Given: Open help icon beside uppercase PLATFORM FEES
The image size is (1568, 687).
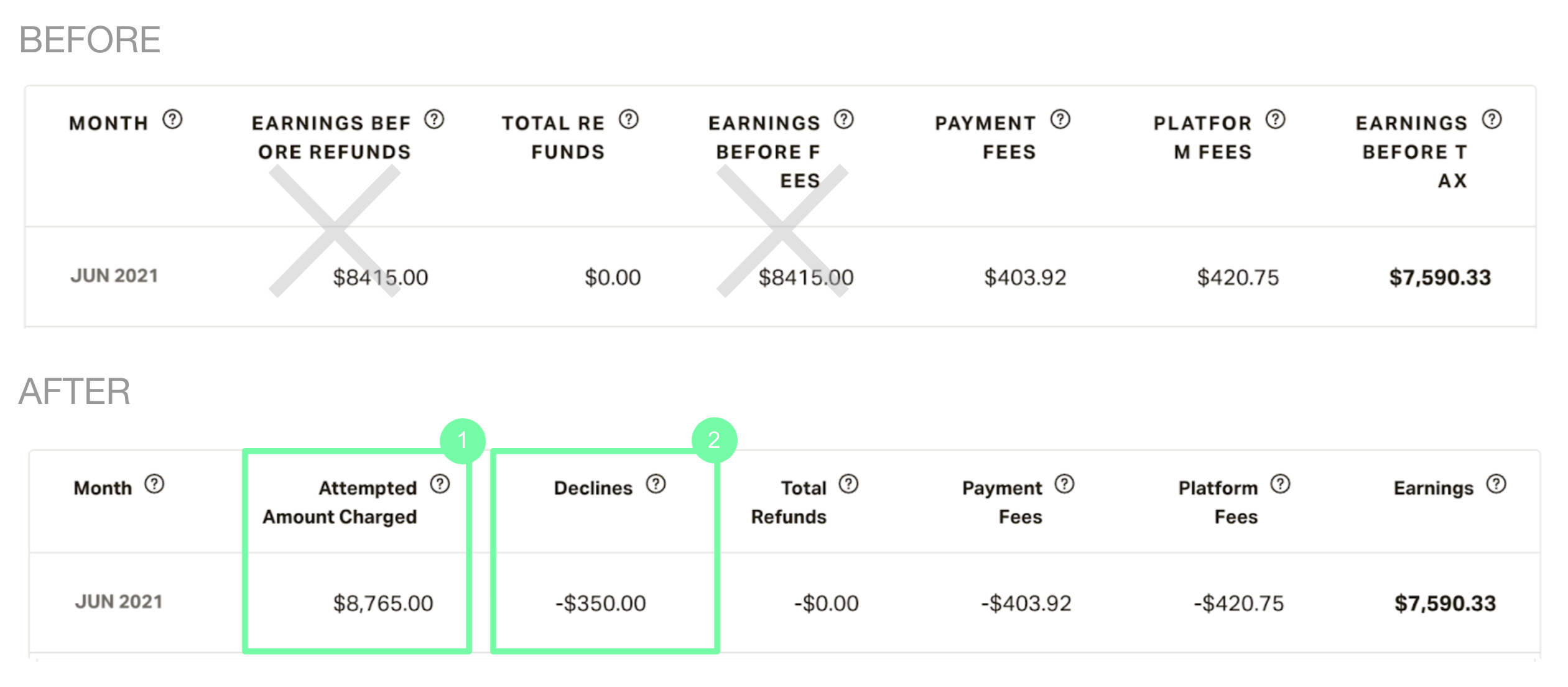Looking at the screenshot, I should [1276, 119].
